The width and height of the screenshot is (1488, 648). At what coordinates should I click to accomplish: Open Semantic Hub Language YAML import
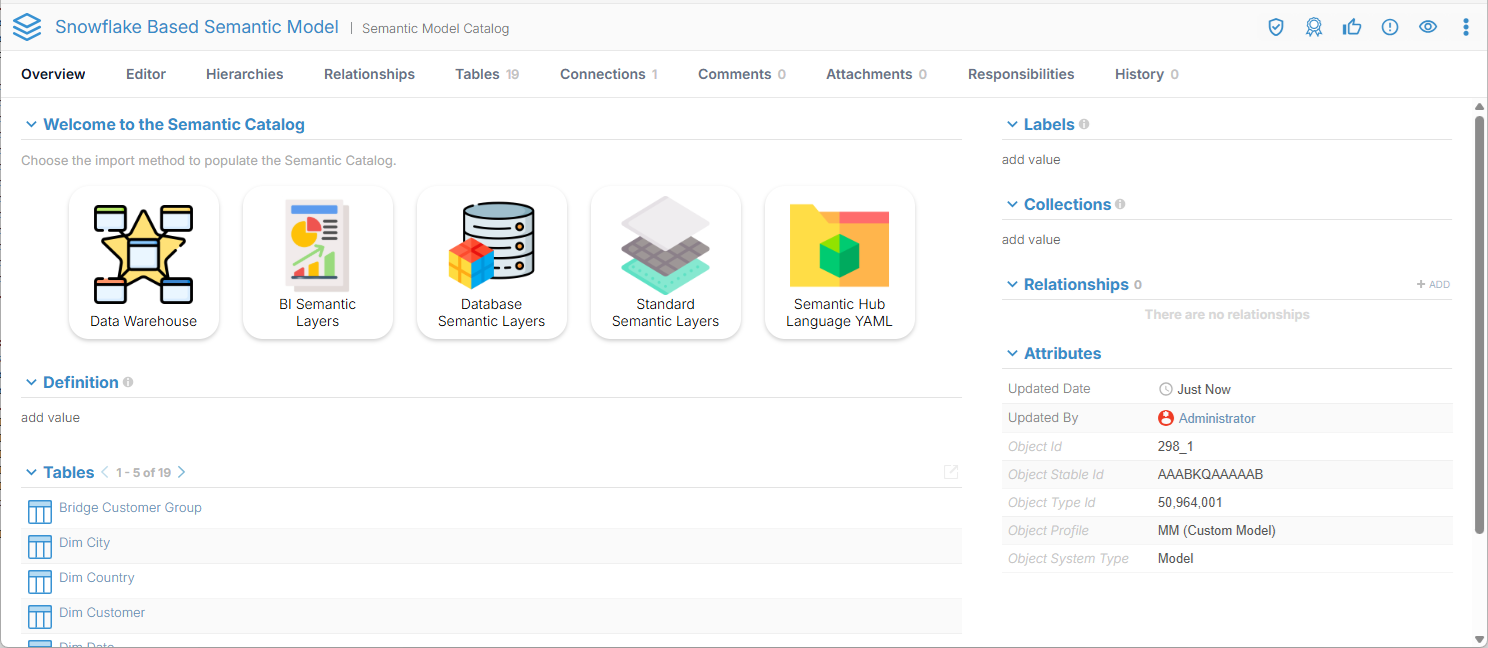tap(839, 262)
